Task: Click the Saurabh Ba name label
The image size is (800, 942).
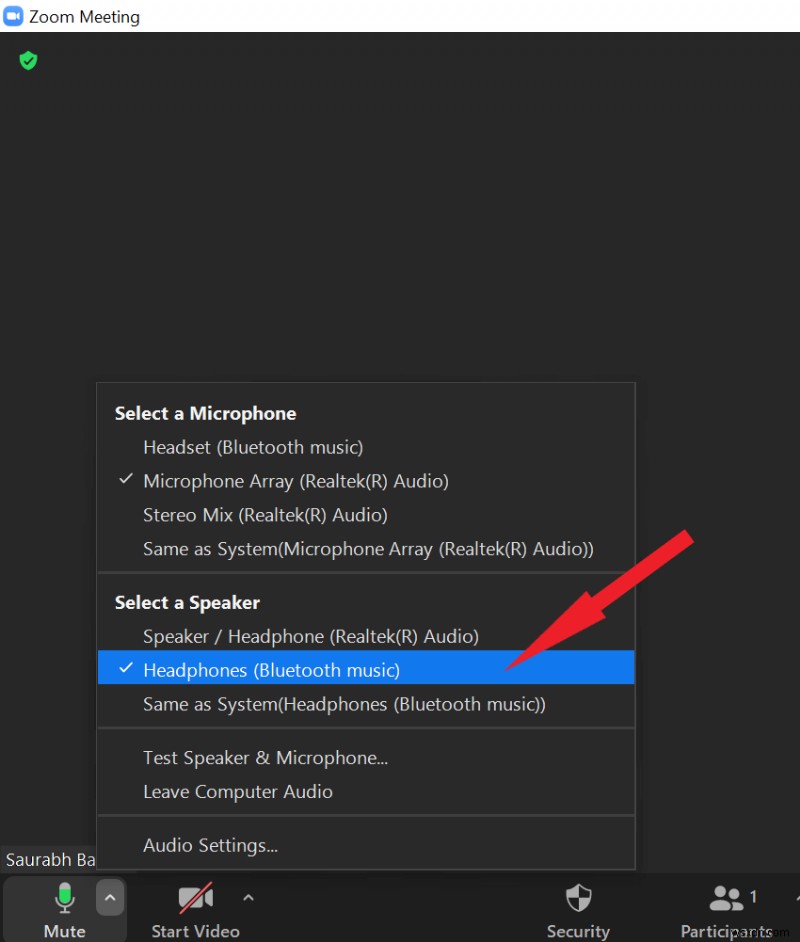Action: (50, 860)
